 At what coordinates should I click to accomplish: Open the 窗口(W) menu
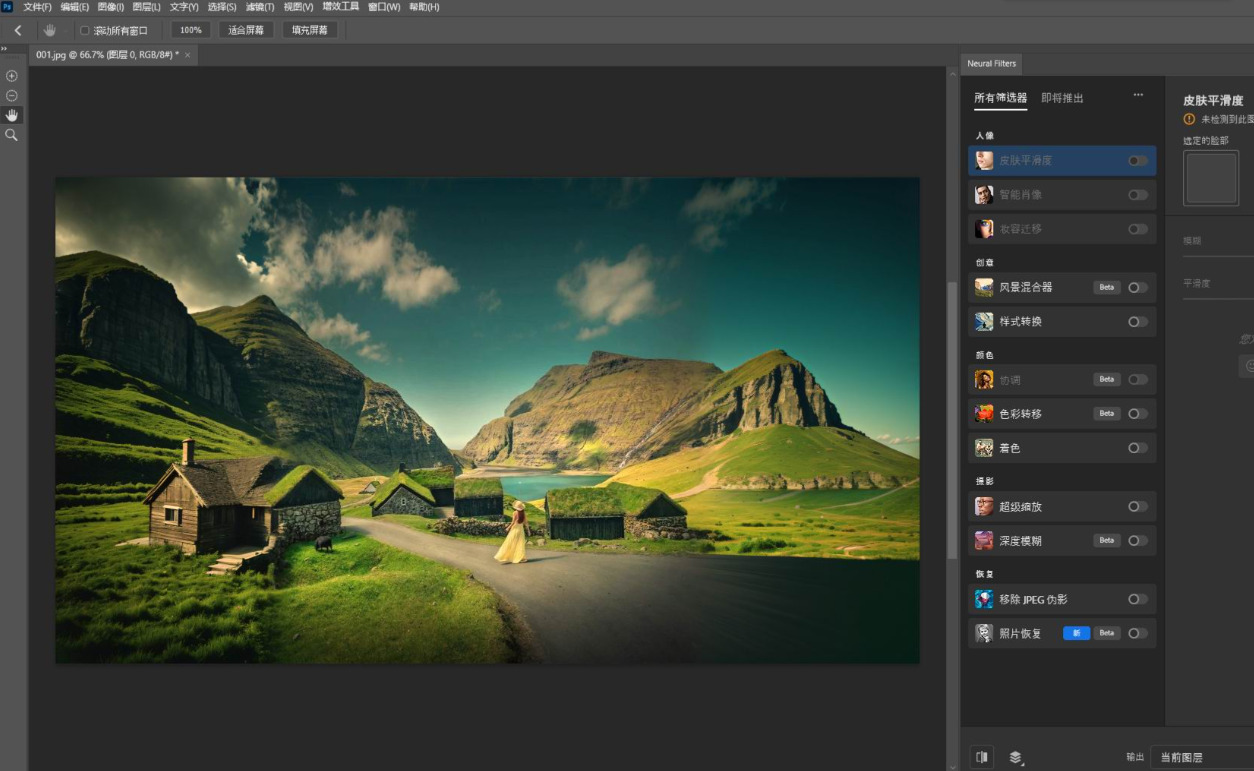tap(384, 7)
